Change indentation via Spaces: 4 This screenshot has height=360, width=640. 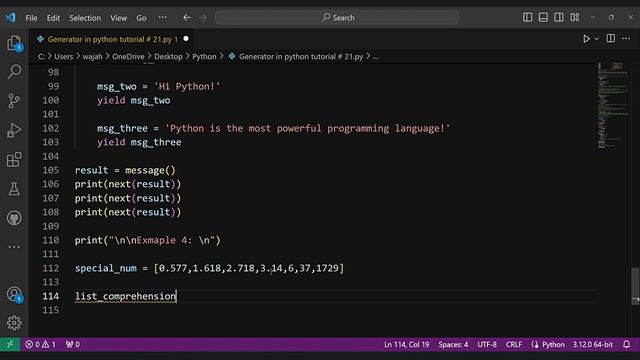[x=453, y=344]
